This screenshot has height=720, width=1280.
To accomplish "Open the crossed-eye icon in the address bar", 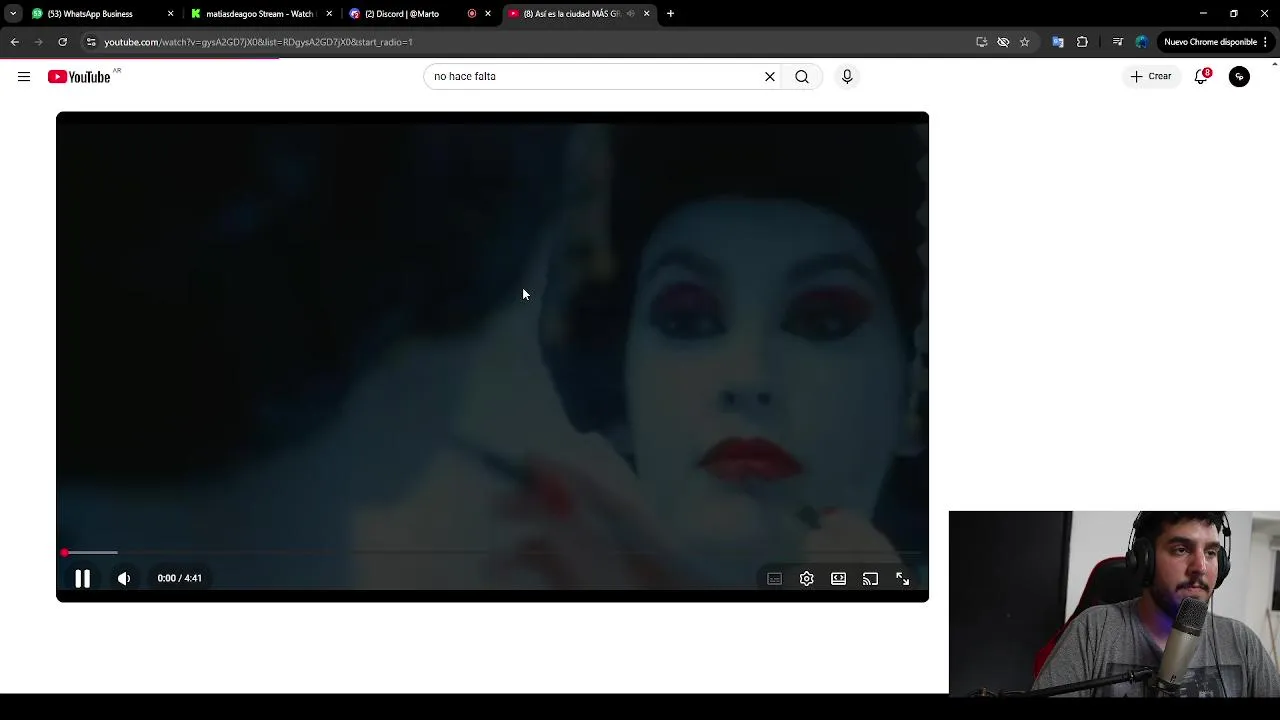I will 1003,42.
